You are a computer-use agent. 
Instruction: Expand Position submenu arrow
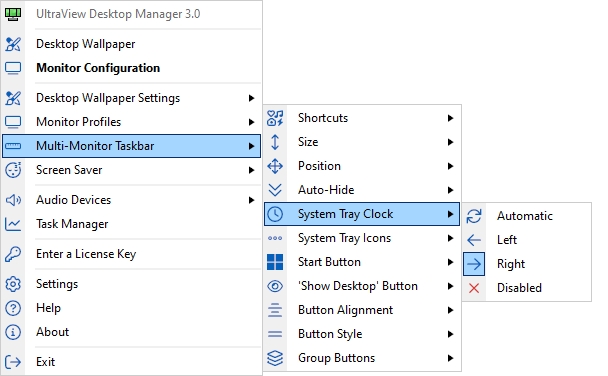(x=450, y=166)
